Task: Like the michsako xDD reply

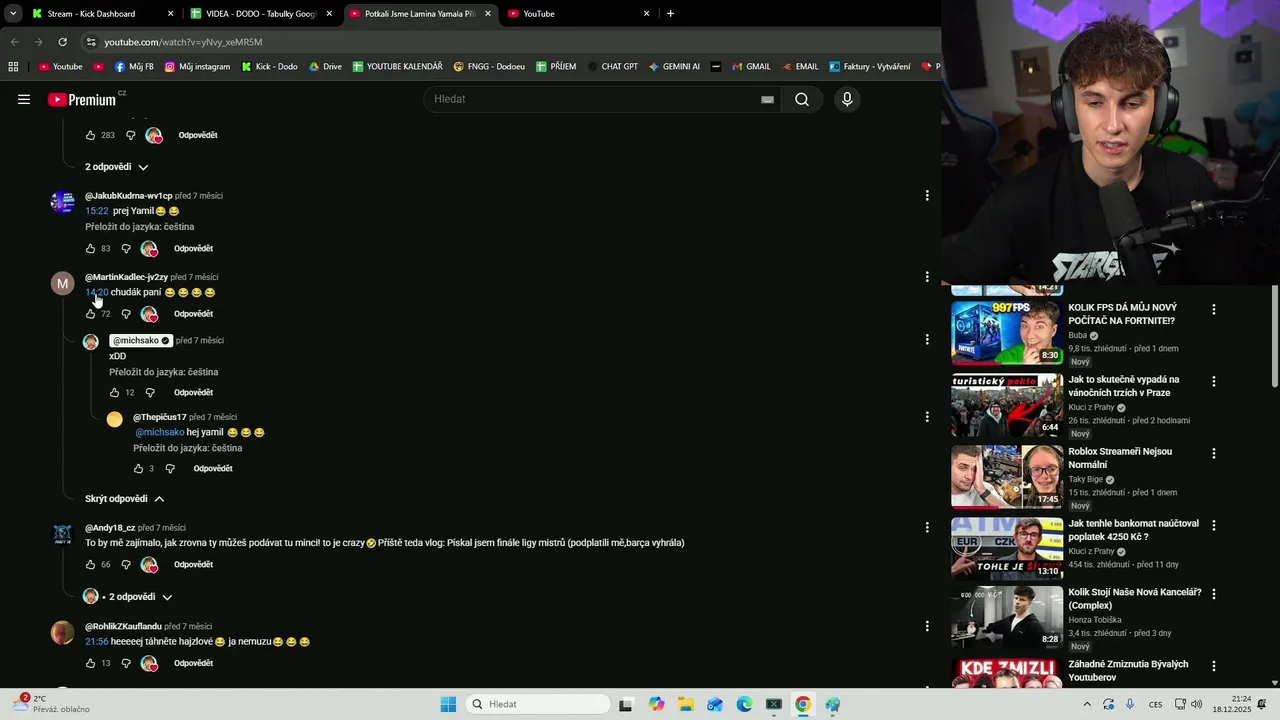Action: (x=114, y=392)
